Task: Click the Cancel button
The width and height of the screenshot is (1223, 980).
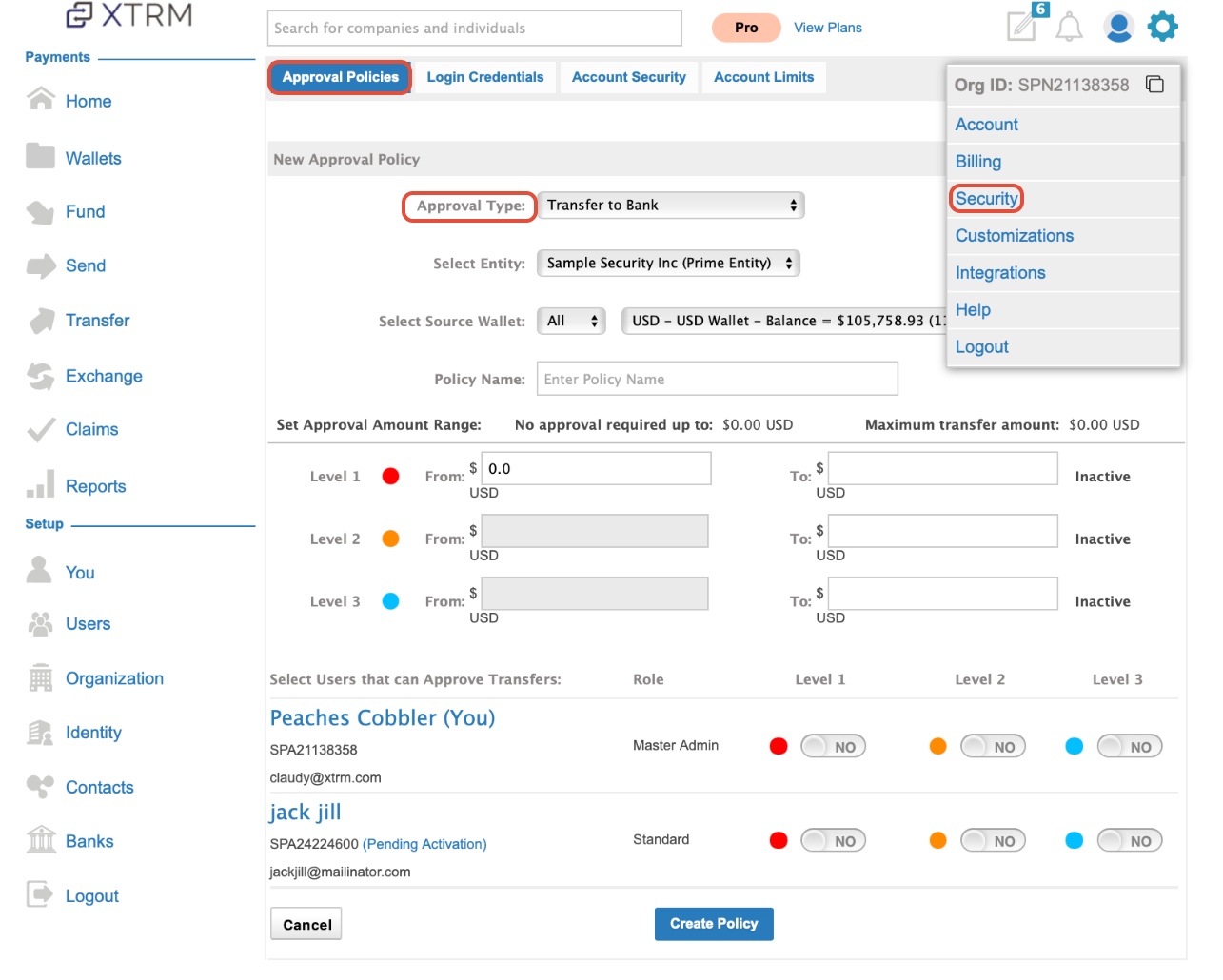Action: pyautogui.click(x=307, y=924)
